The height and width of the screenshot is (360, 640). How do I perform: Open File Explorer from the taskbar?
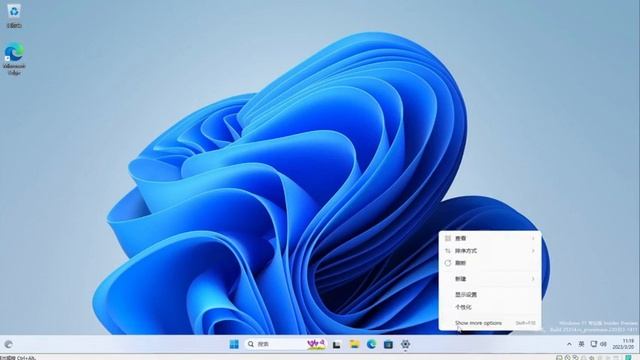tap(354, 344)
